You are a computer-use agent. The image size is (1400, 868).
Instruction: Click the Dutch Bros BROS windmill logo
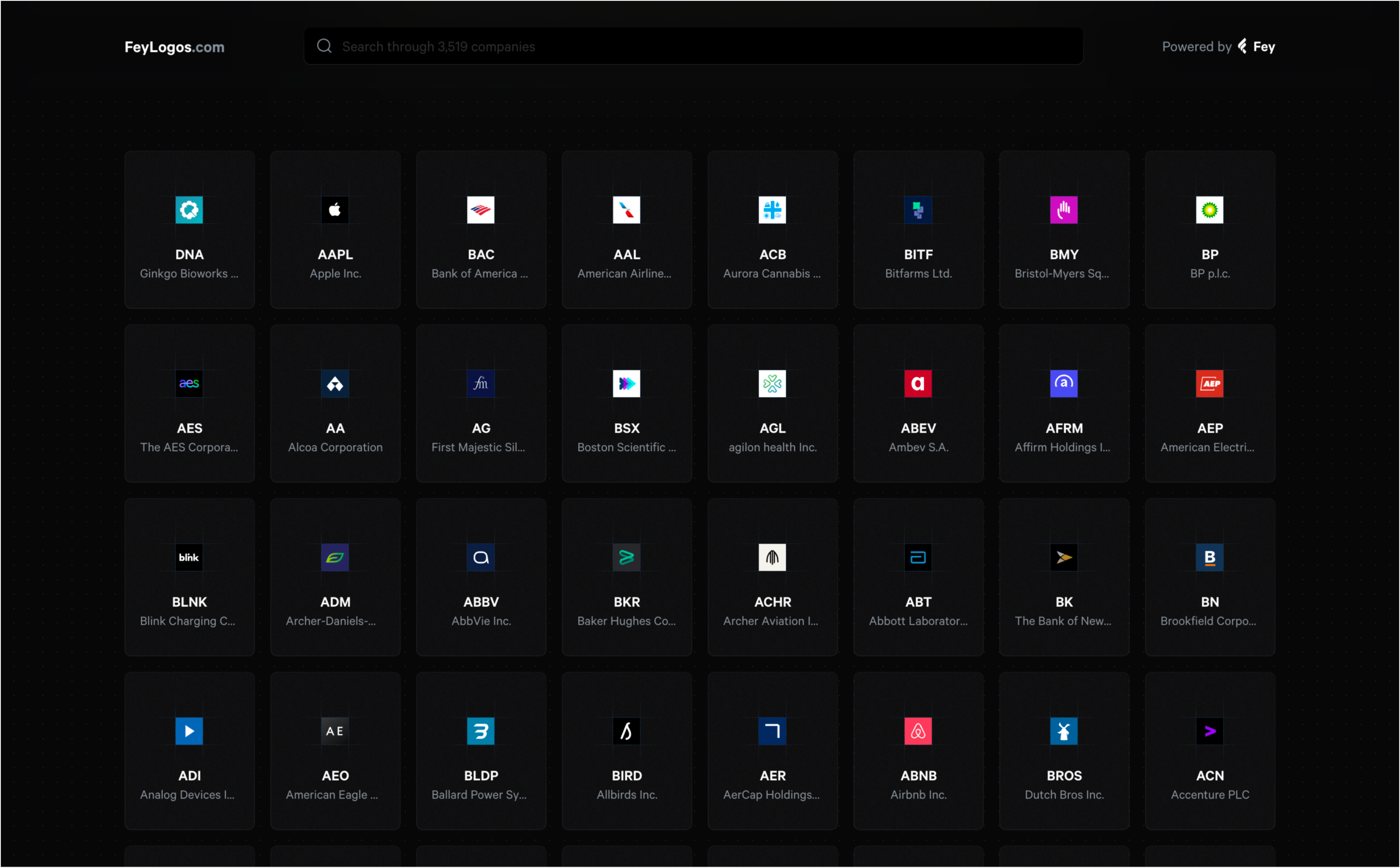pos(1064,731)
